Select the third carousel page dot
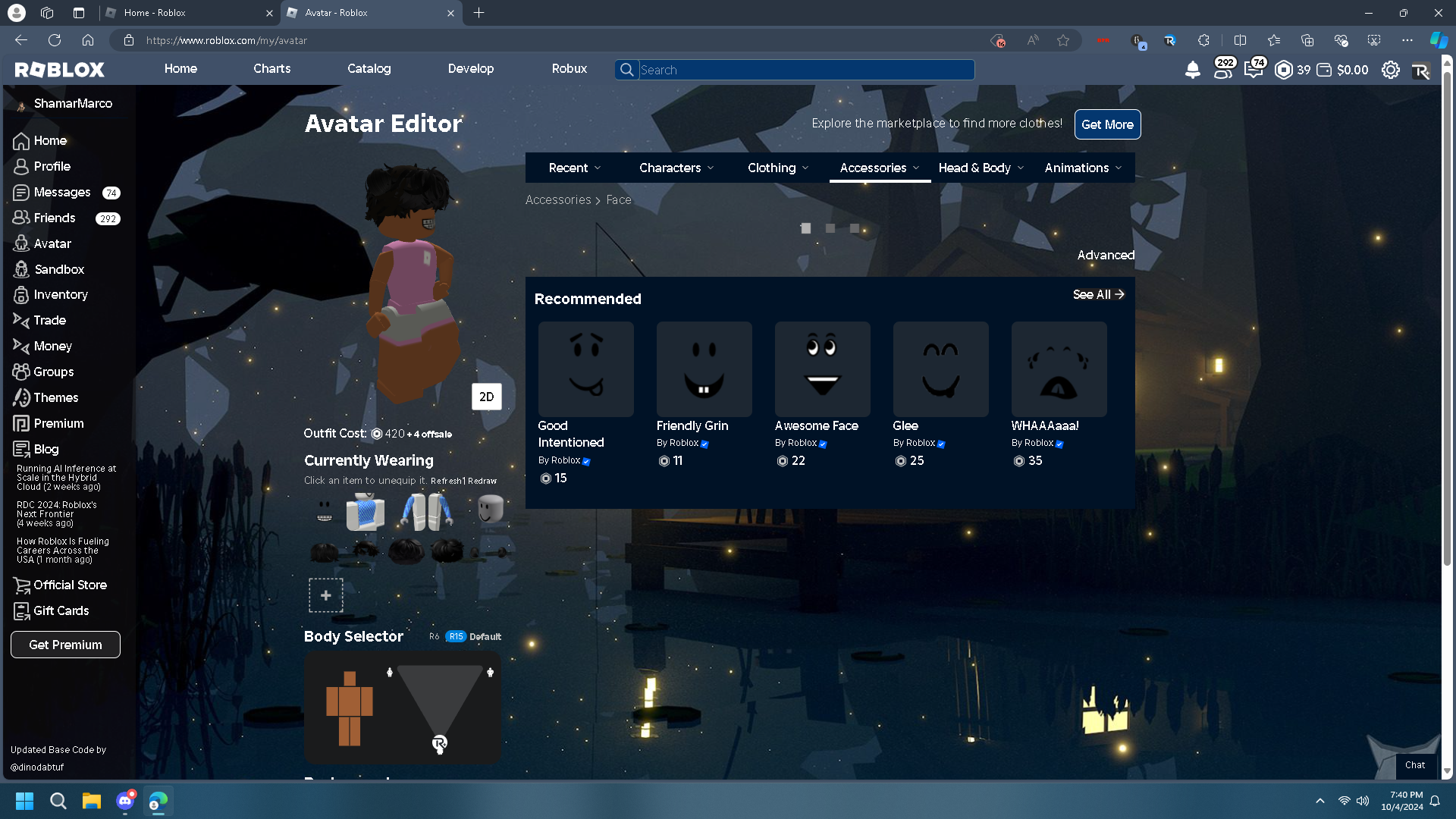1456x819 pixels. [x=855, y=228]
